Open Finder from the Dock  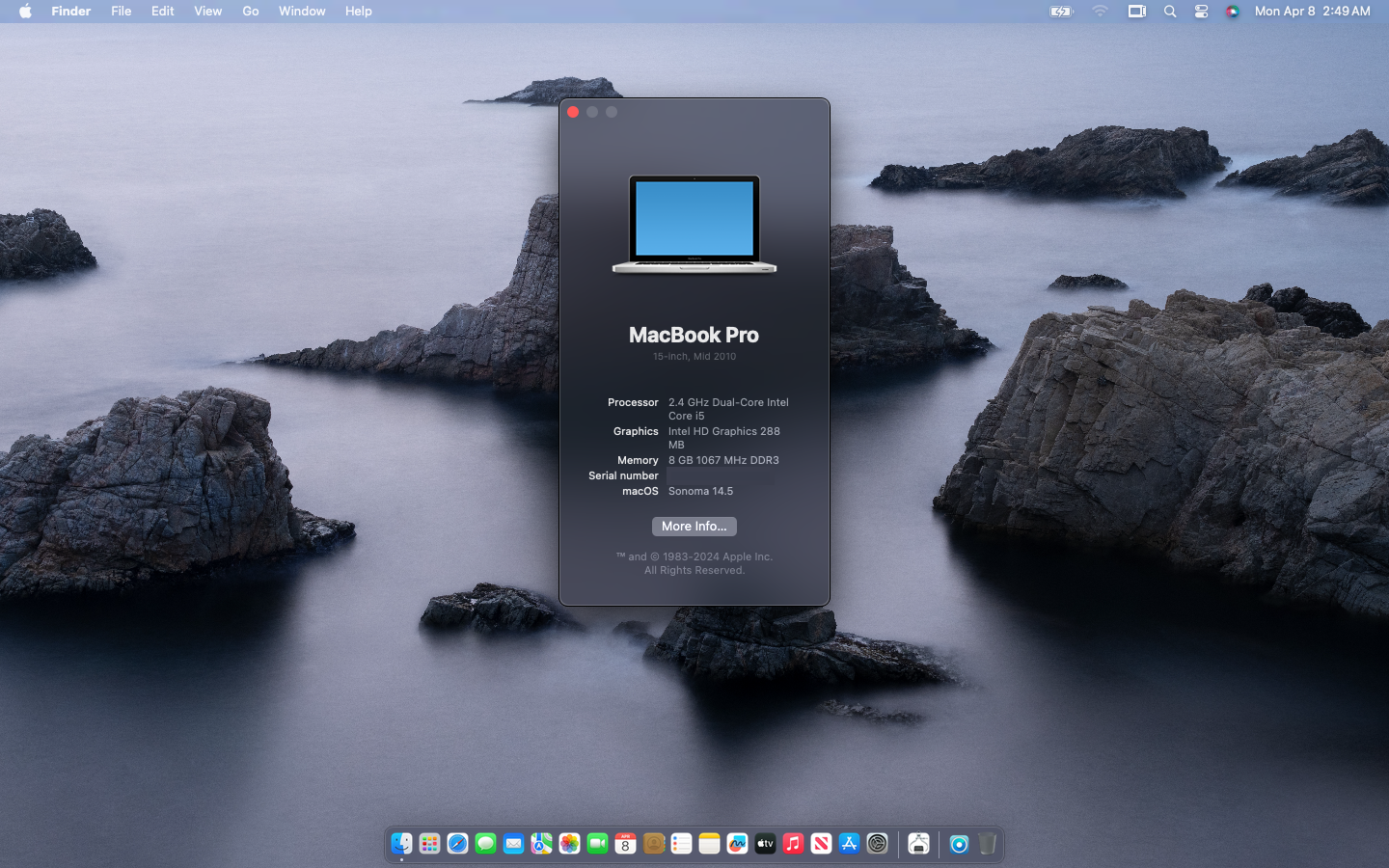click(x=402, y=844)
